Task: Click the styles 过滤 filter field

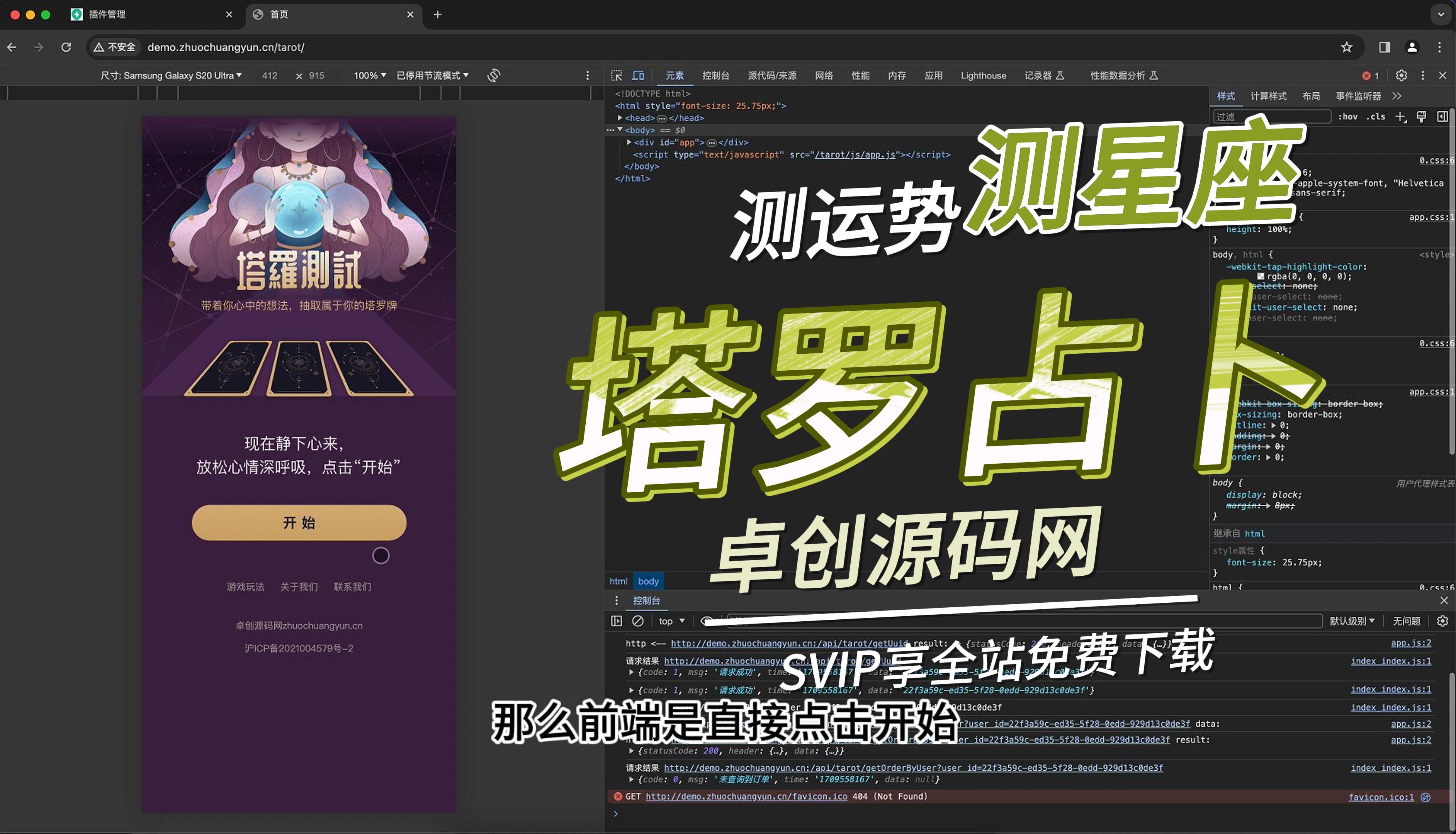Action: [1271, 117]
